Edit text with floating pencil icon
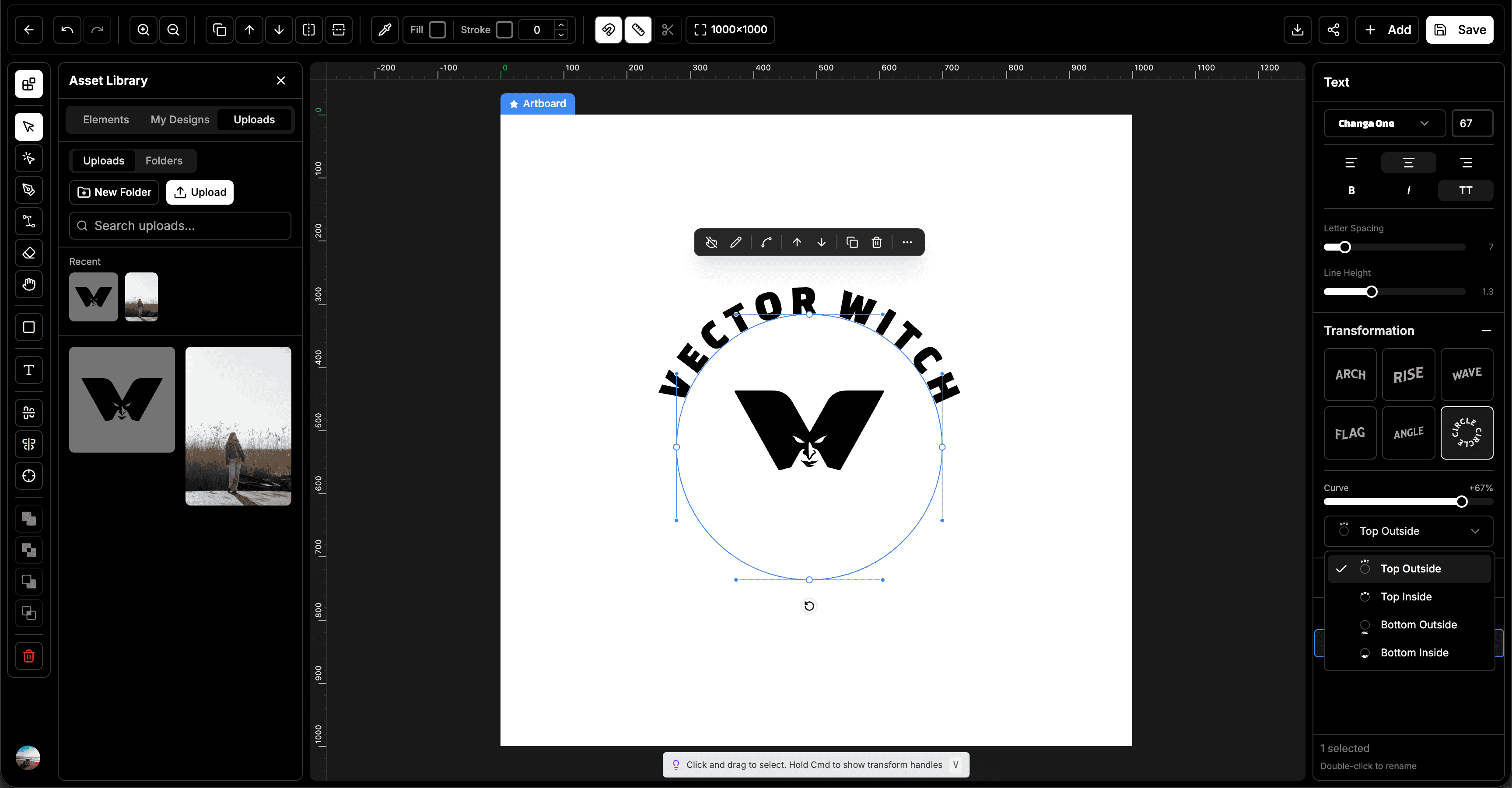Screen dimensions: 1512x788 tap(736, 242)
